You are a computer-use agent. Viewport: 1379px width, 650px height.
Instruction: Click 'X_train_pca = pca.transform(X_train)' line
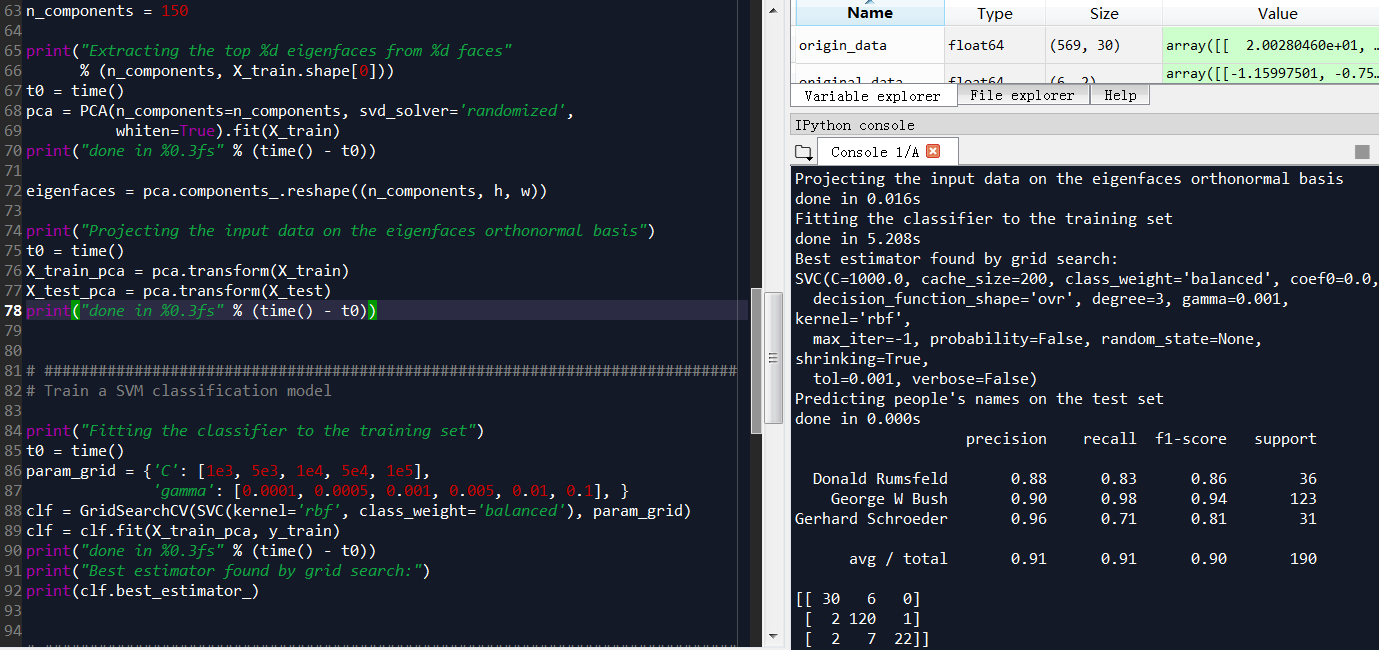(188, 271)
